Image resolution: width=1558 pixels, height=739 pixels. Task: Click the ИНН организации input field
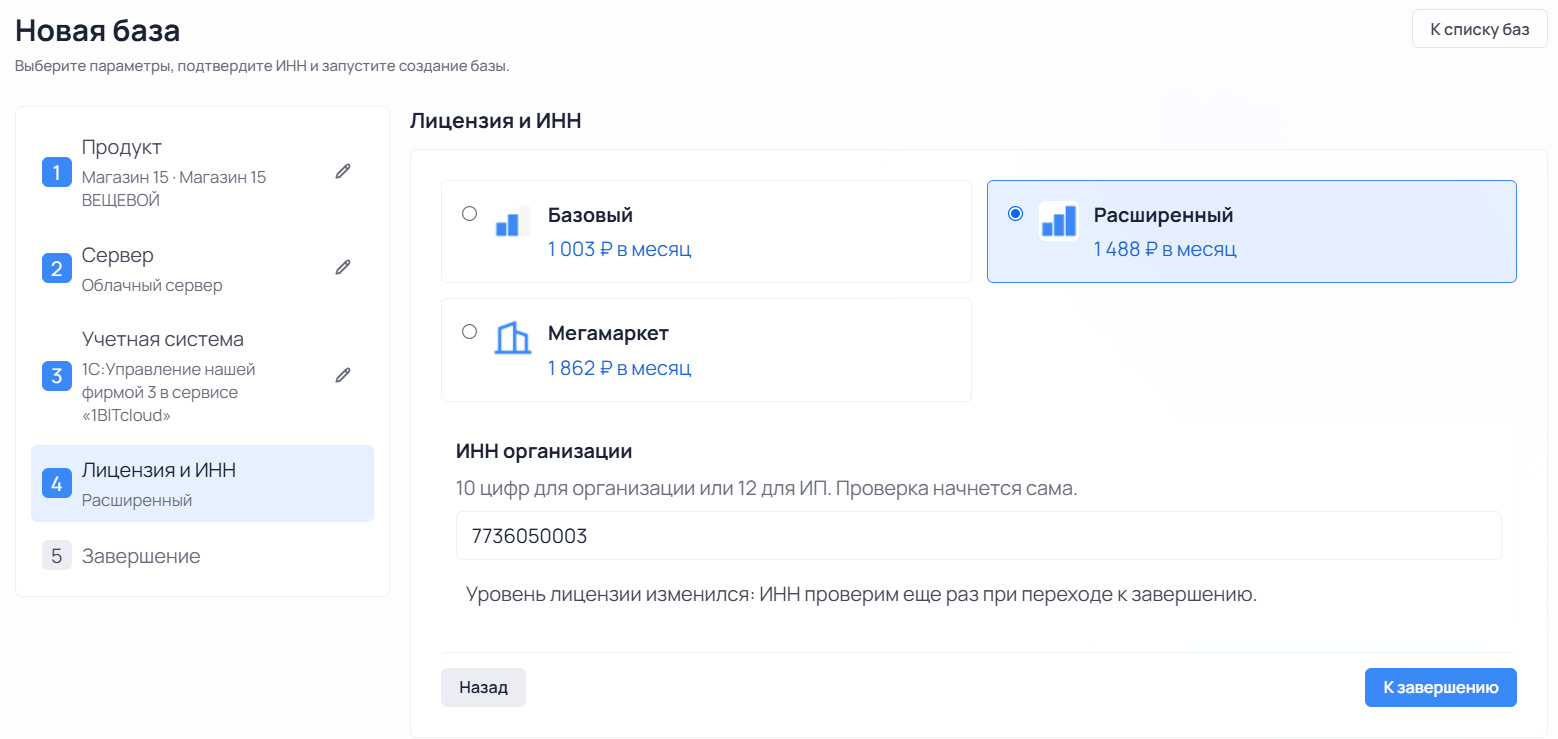point(979,536)
